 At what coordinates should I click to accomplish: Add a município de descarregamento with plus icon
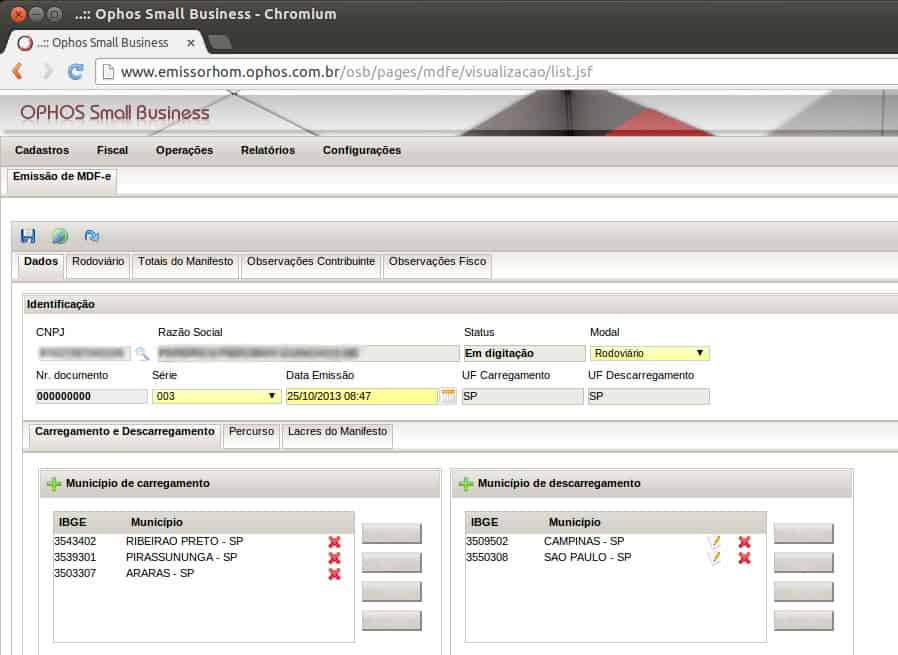point(466,484)
